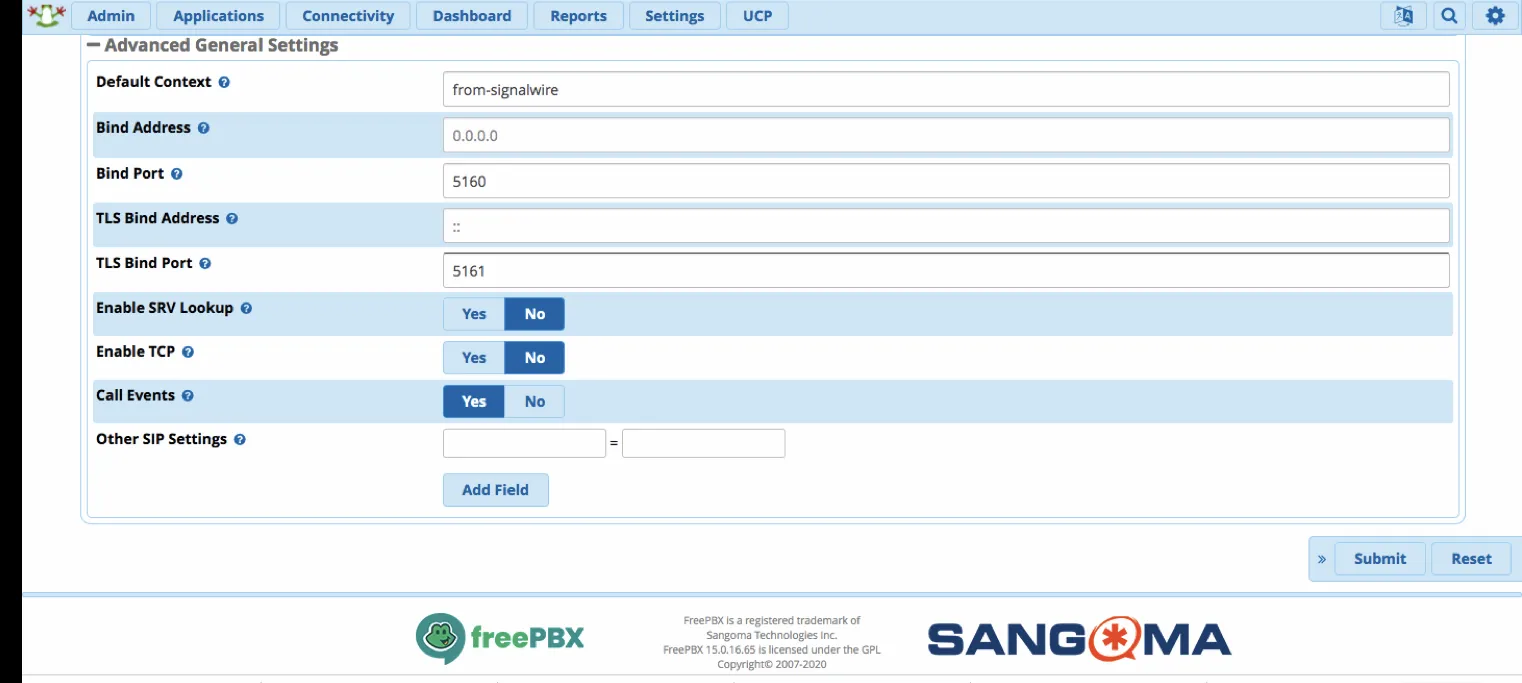Open help tooltip for Default Context

223,82
